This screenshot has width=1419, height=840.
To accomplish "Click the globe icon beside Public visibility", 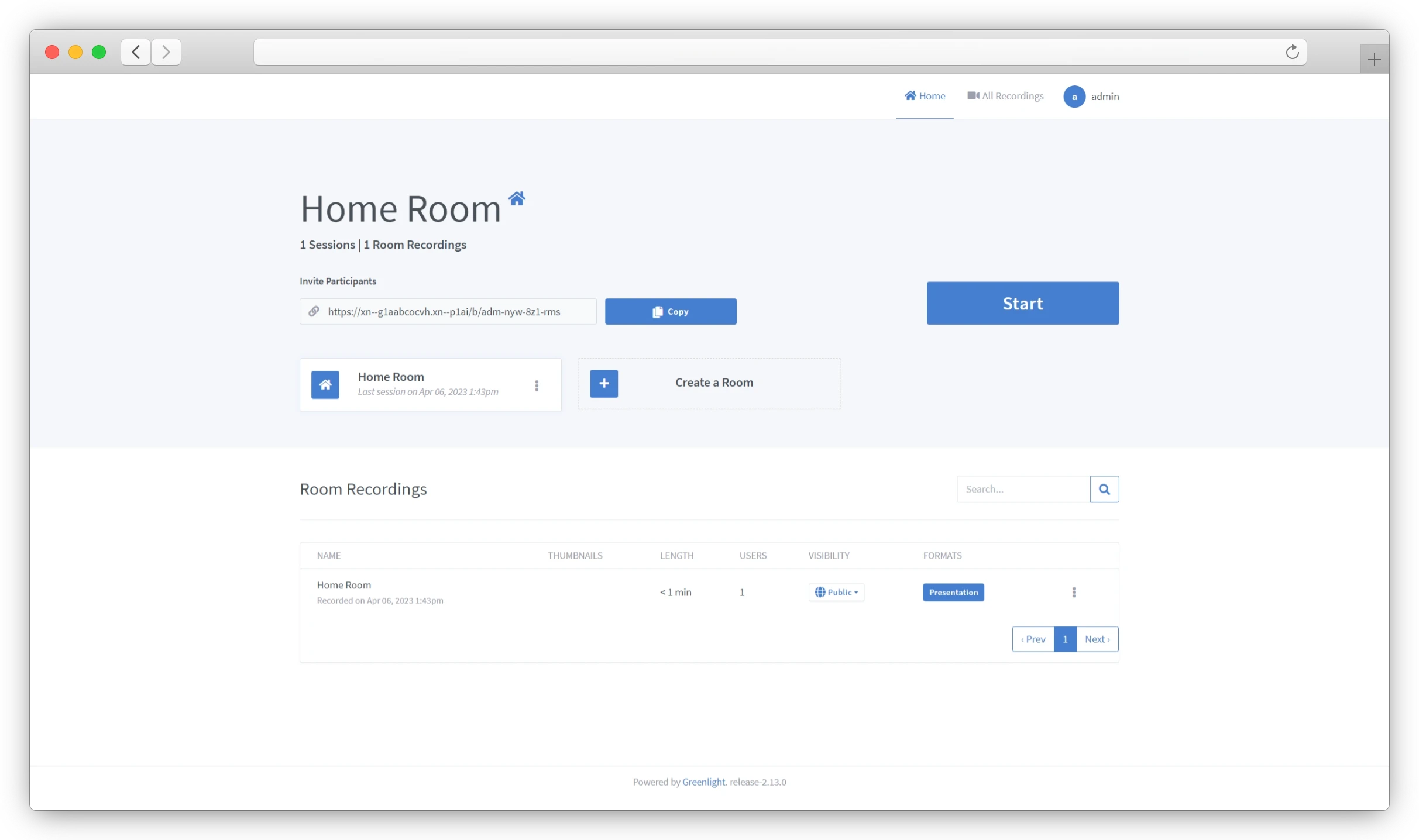I will coord(822,592).
